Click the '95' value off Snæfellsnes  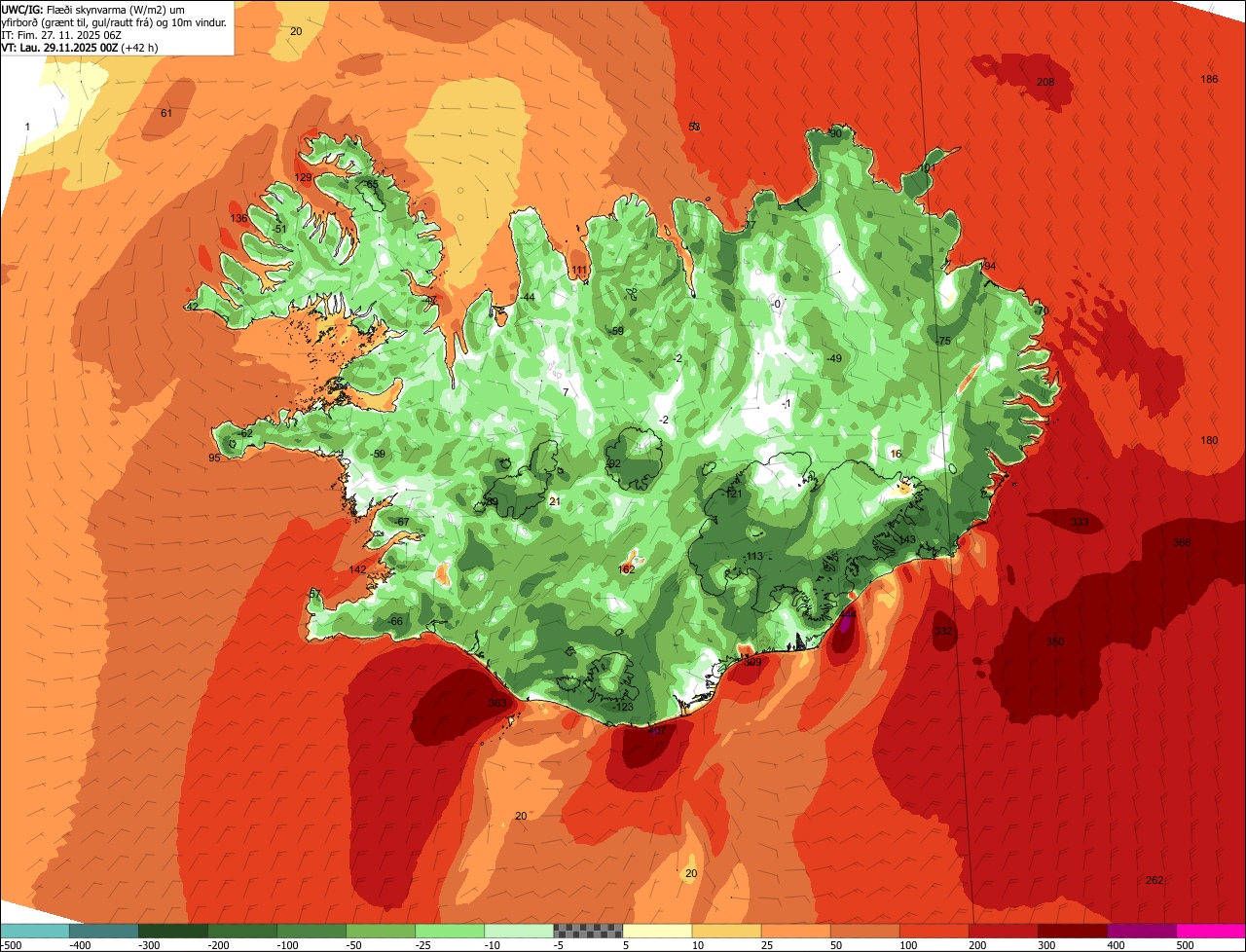pos(214,458)
